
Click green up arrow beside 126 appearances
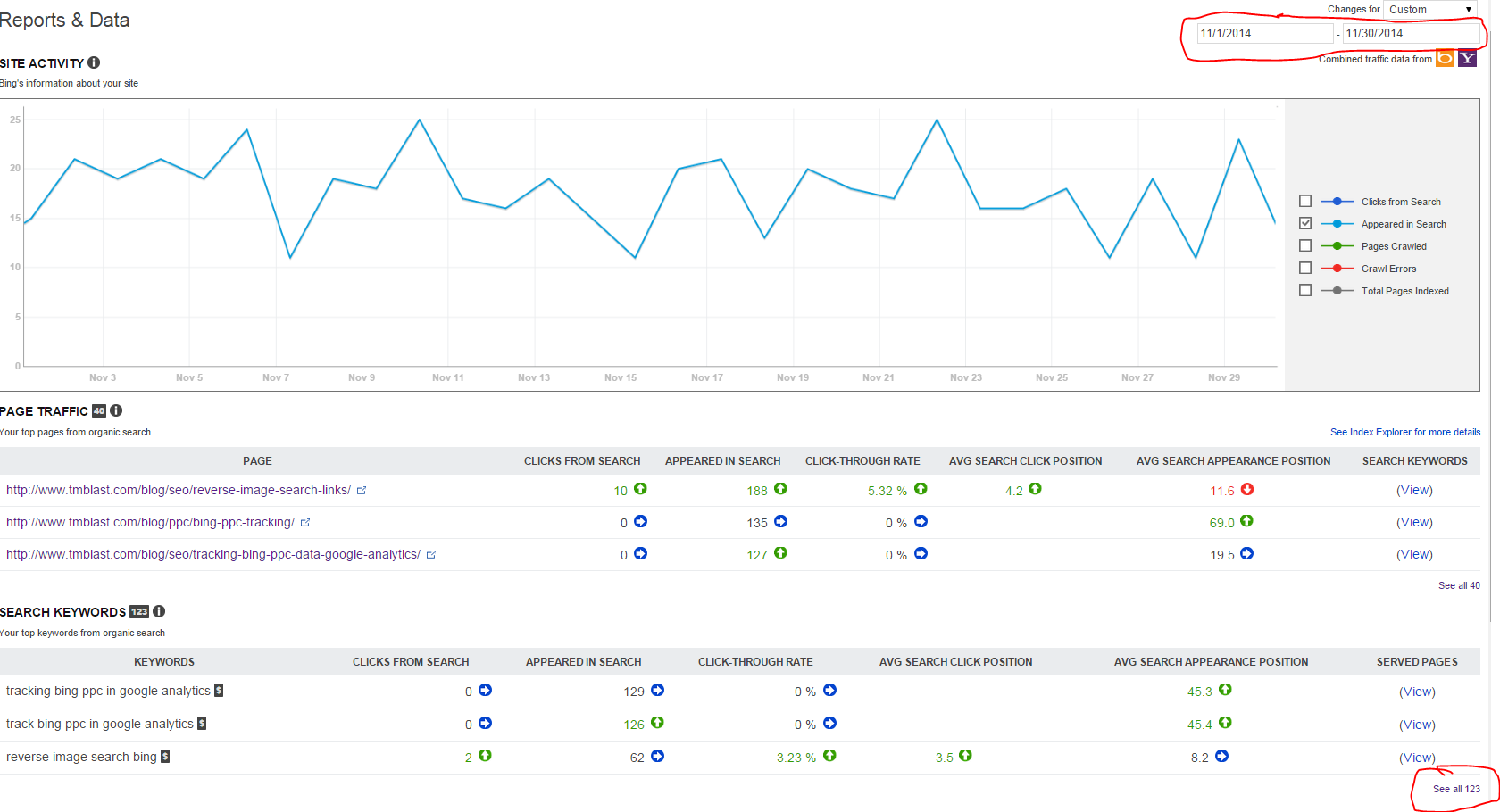coord(657,723)
